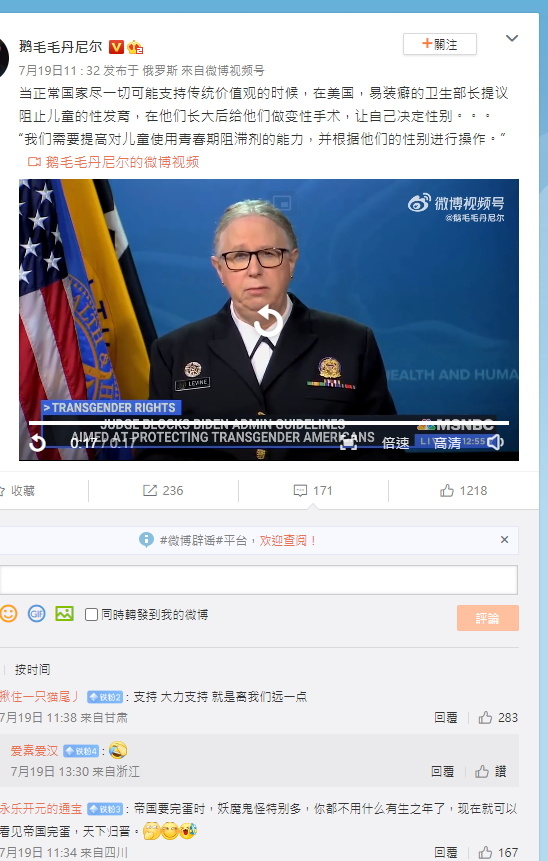
Task: Open the emoji picker for comment
Action: click(x=9, y=613)
